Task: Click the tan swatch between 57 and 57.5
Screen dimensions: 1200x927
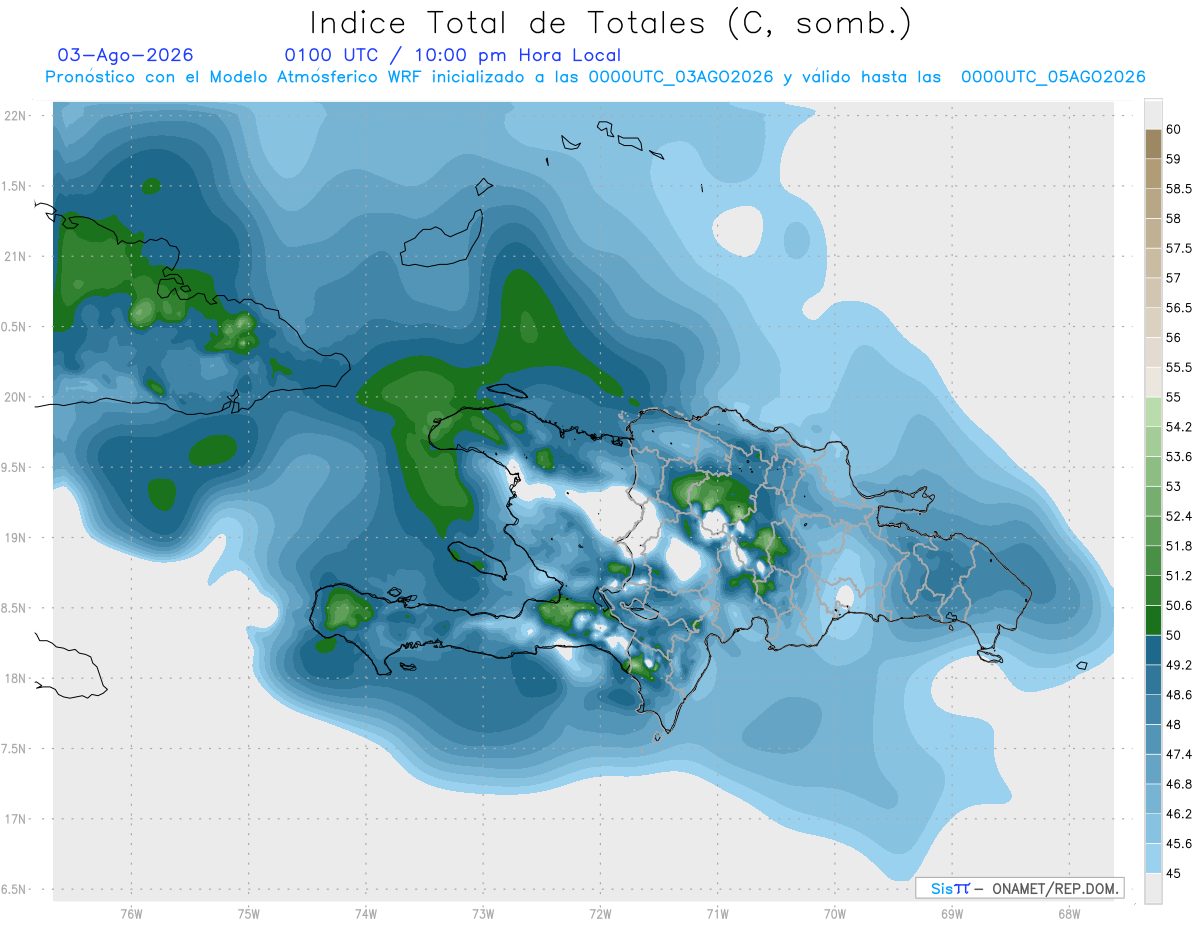Action: (1153, 263)
